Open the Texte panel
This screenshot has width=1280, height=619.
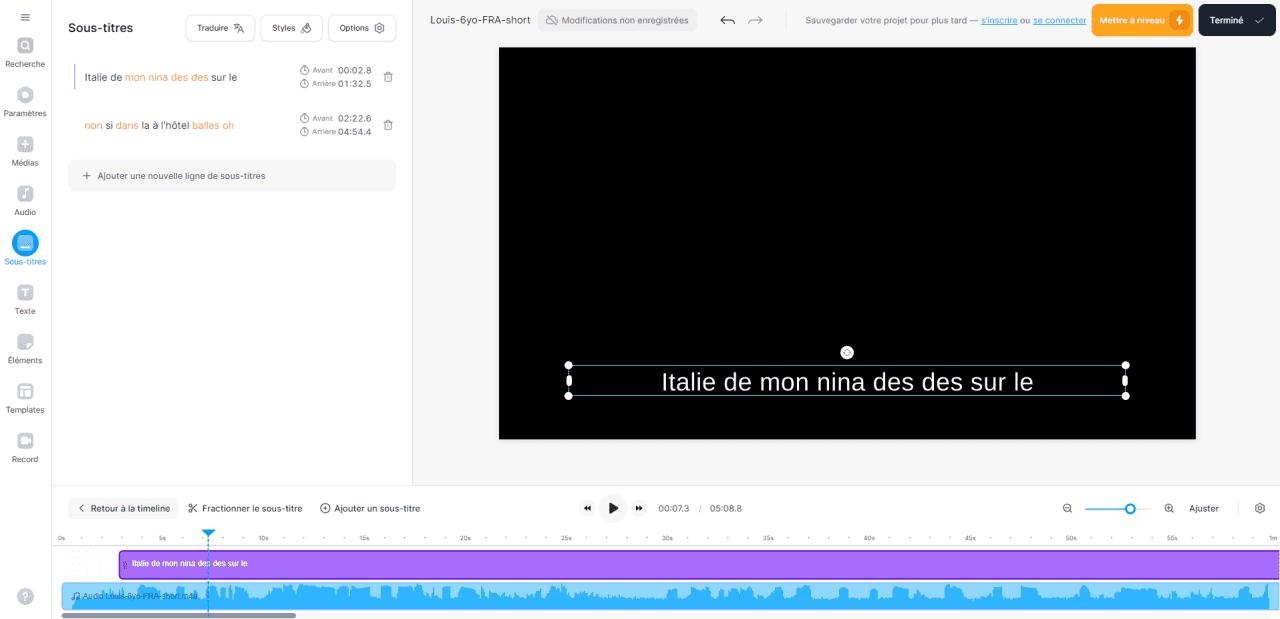(x=25, y=299)
